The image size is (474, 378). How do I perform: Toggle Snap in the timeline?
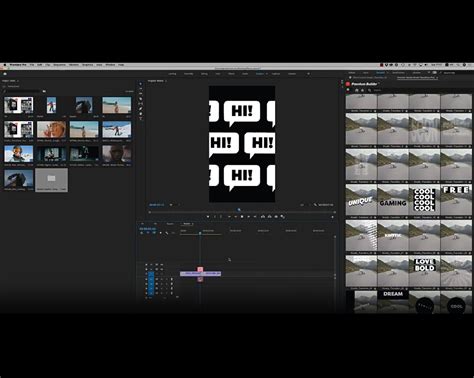point(148,233)
